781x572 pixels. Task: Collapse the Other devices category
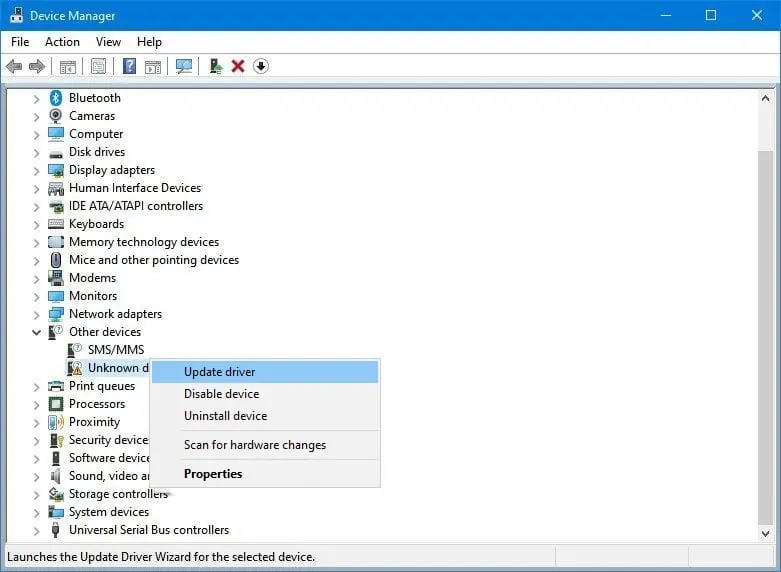pos(36,332)
